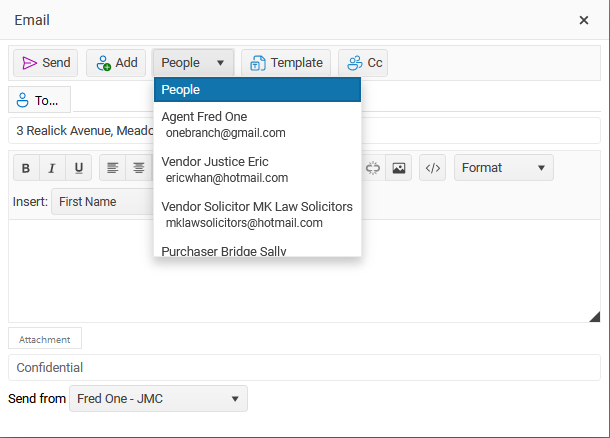The height and width of the screenshot is (438, 610).
Task: Click the To recipients text field
Action: [337, 100]
